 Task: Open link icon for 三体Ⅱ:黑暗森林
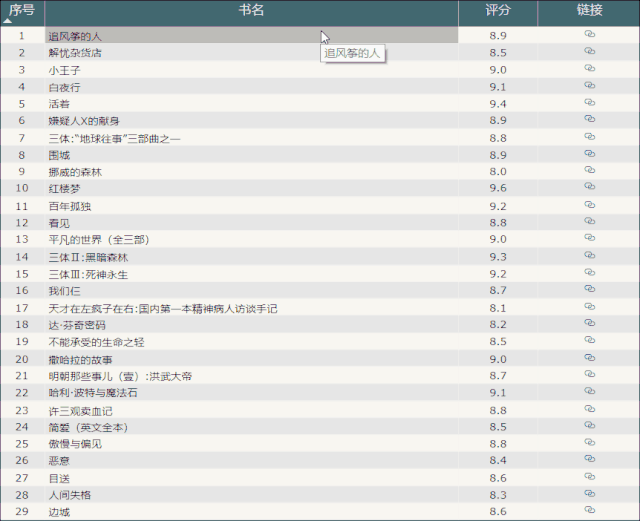(589, 255)
